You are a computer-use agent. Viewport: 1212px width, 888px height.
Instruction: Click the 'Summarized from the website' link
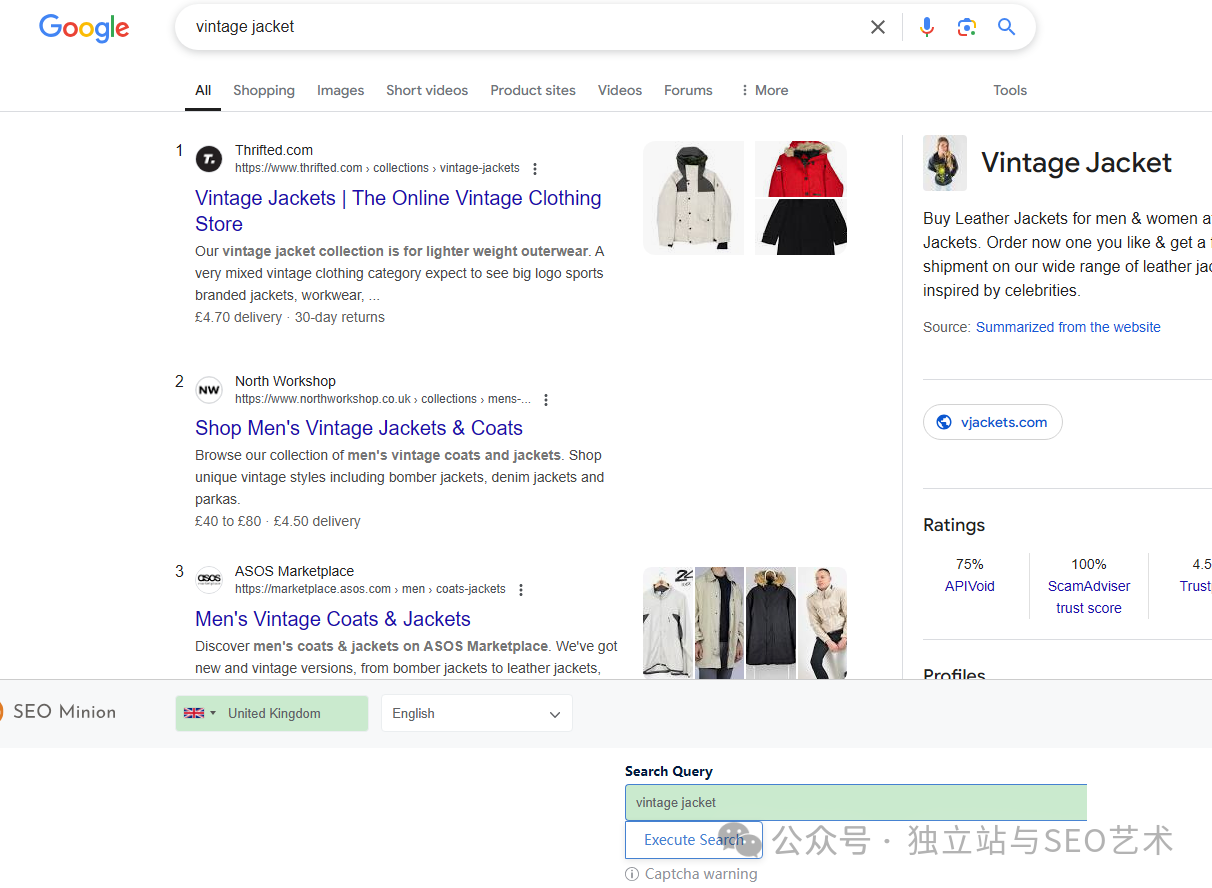pos(1068,327)
